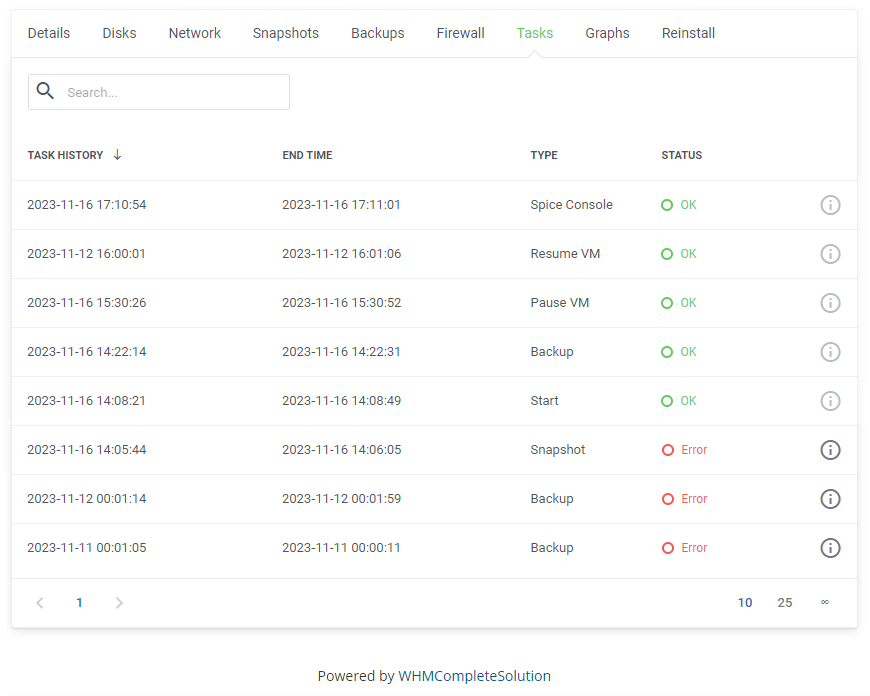The height and width of the screenshot is (696, 870).
Task: Click the Resume VM type cell
Action: [565, 254]
